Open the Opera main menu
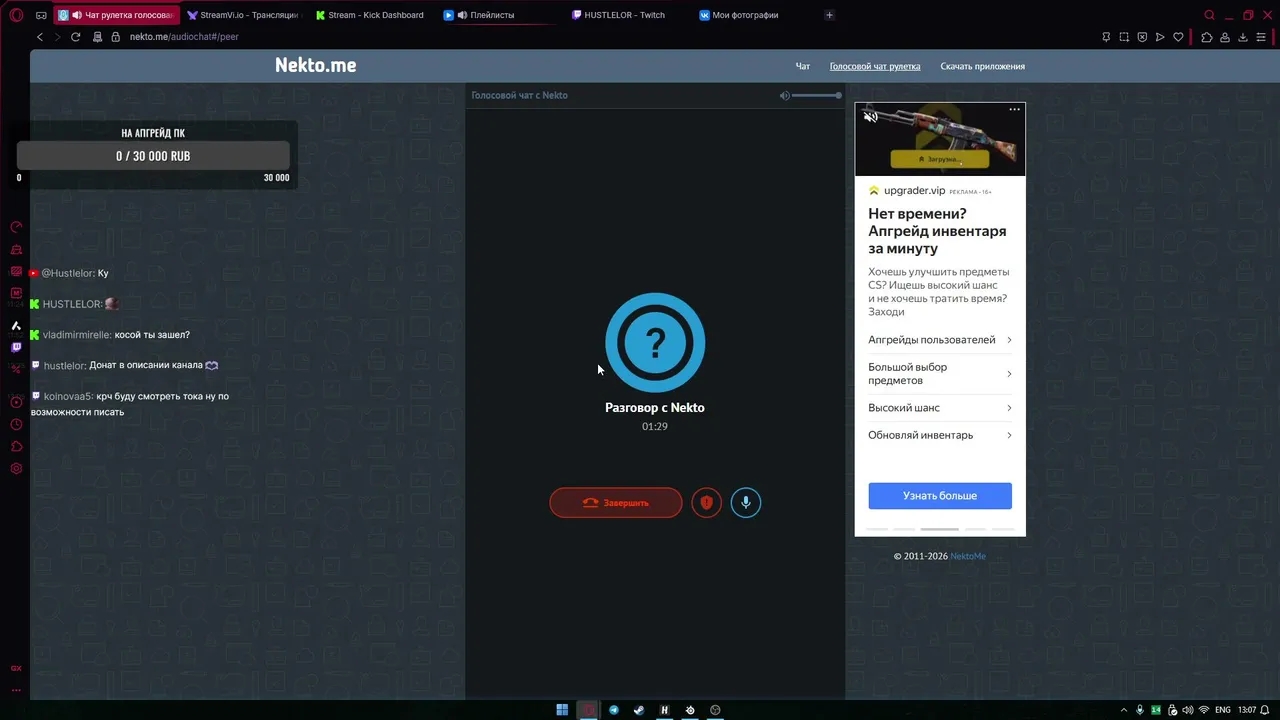The width and height of the screenshot is (1280, 720). click(16, 15)
